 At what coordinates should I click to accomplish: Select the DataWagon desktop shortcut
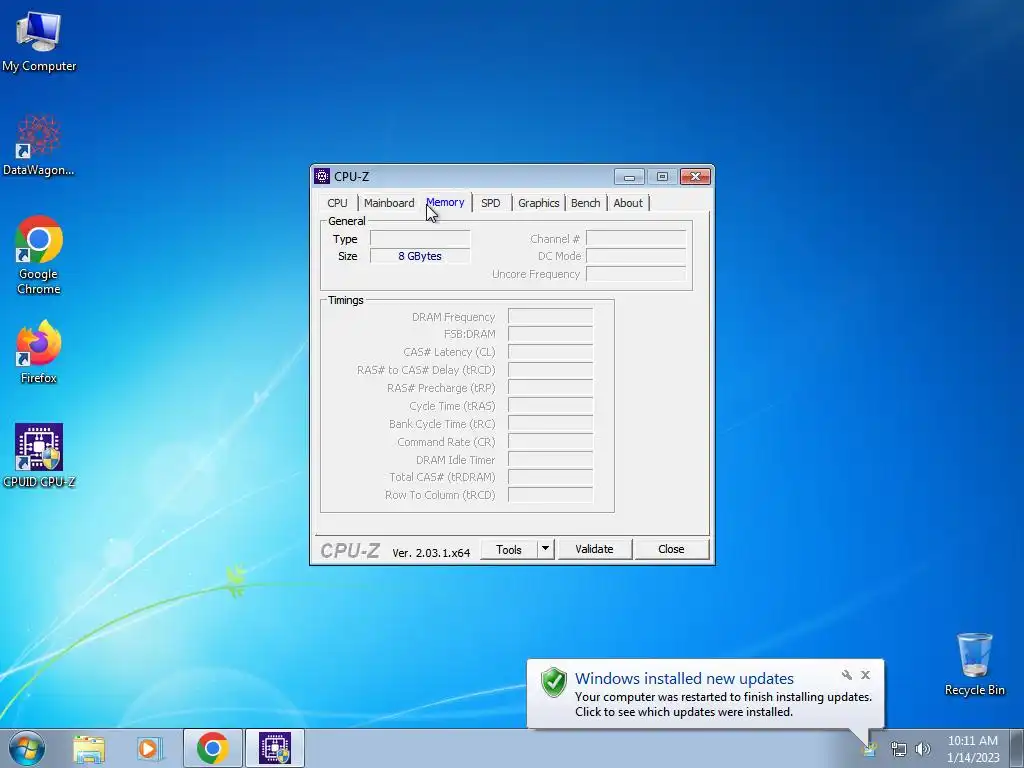39,145
